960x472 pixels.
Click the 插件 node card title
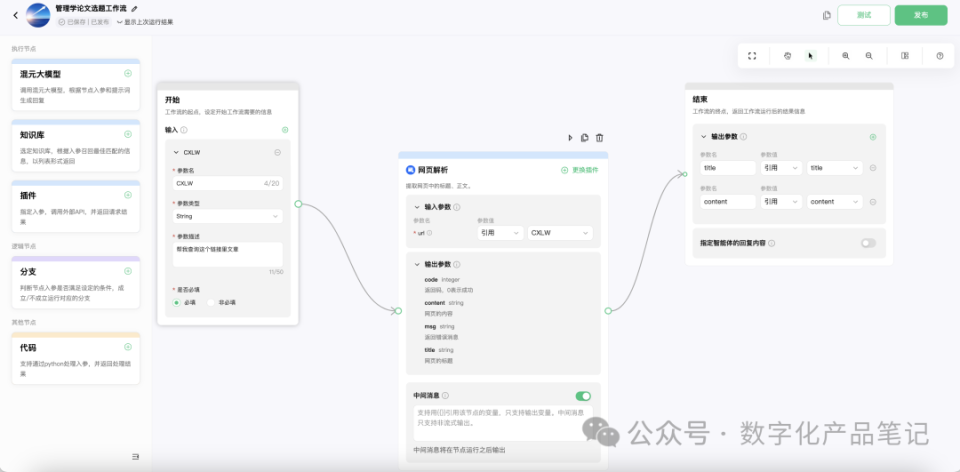click(28, 195)
